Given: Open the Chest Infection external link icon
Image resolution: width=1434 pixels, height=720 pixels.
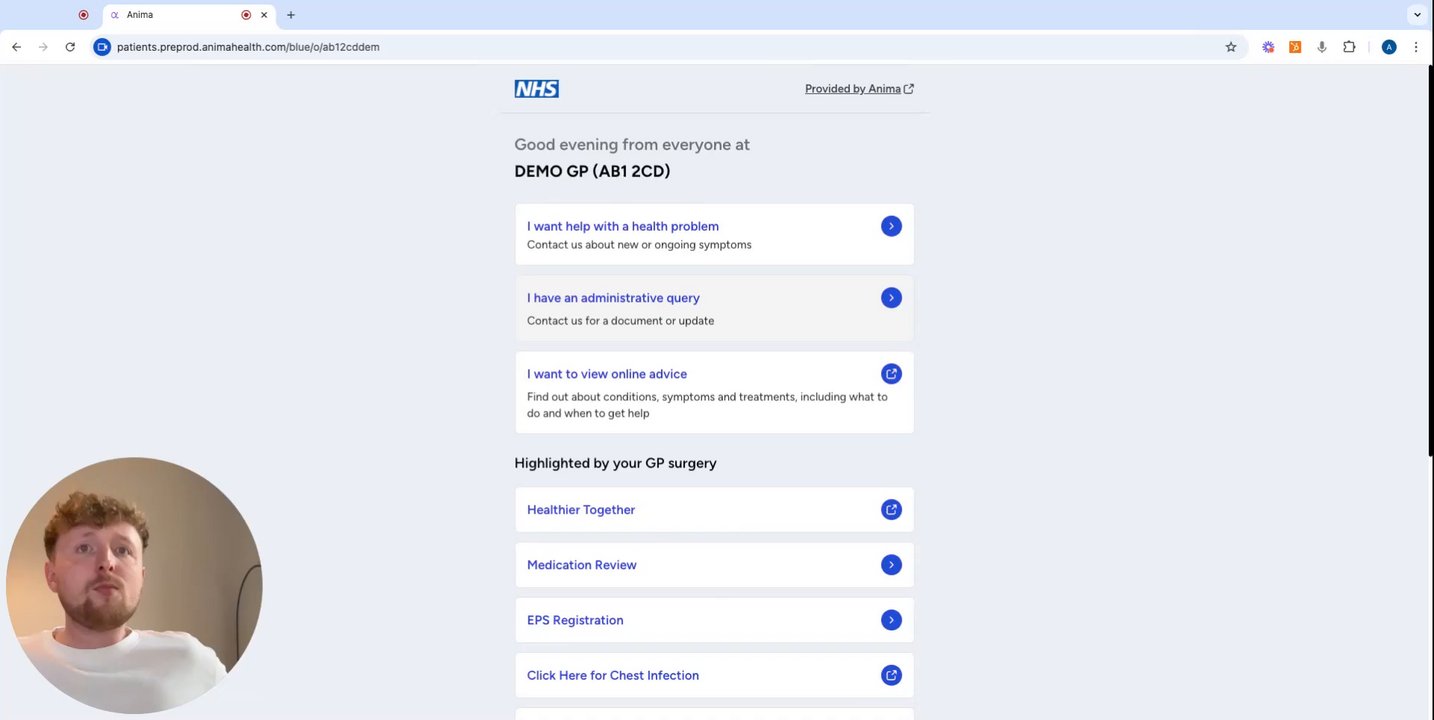Looking at the screenshot, I should click(x=891, y=675).
